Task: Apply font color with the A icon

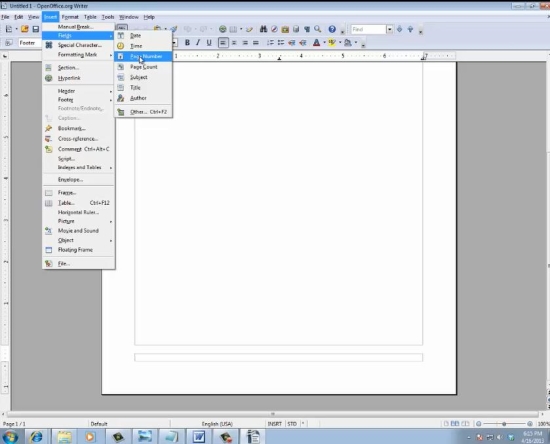Action: click(x=316, y=43)
